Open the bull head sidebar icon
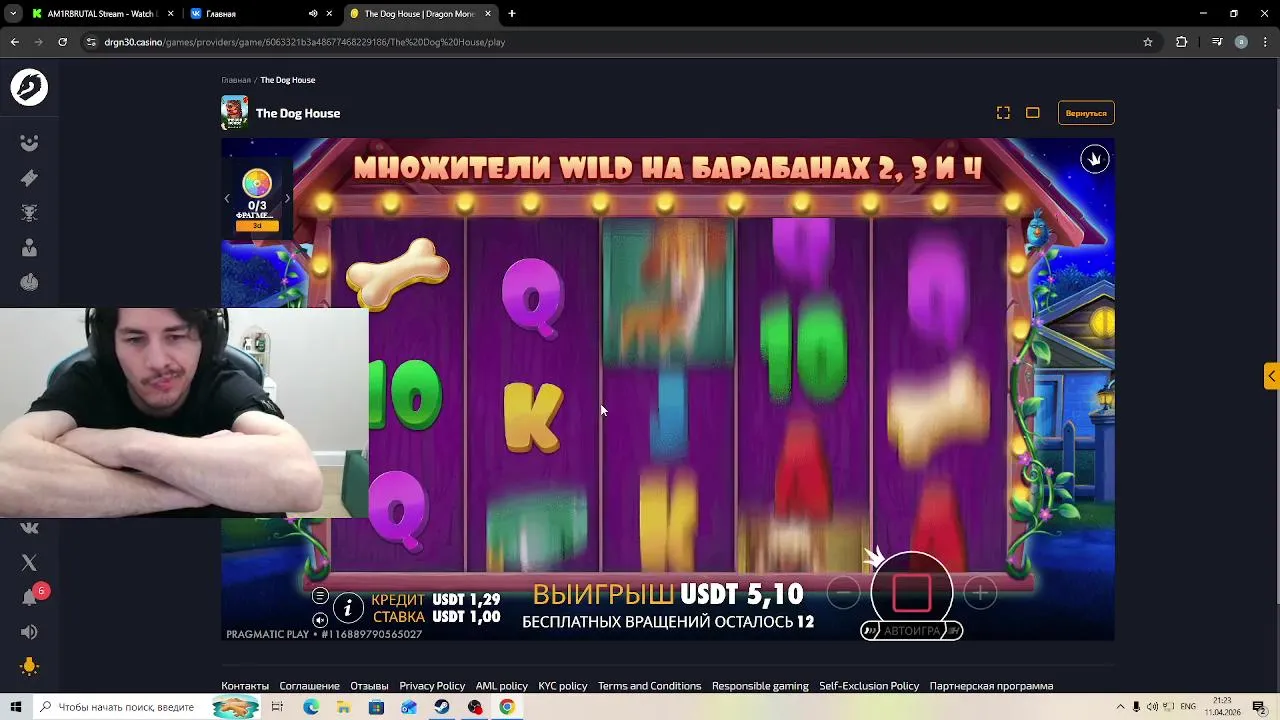The image size is (1280, 720). click(x=29, y=213)
